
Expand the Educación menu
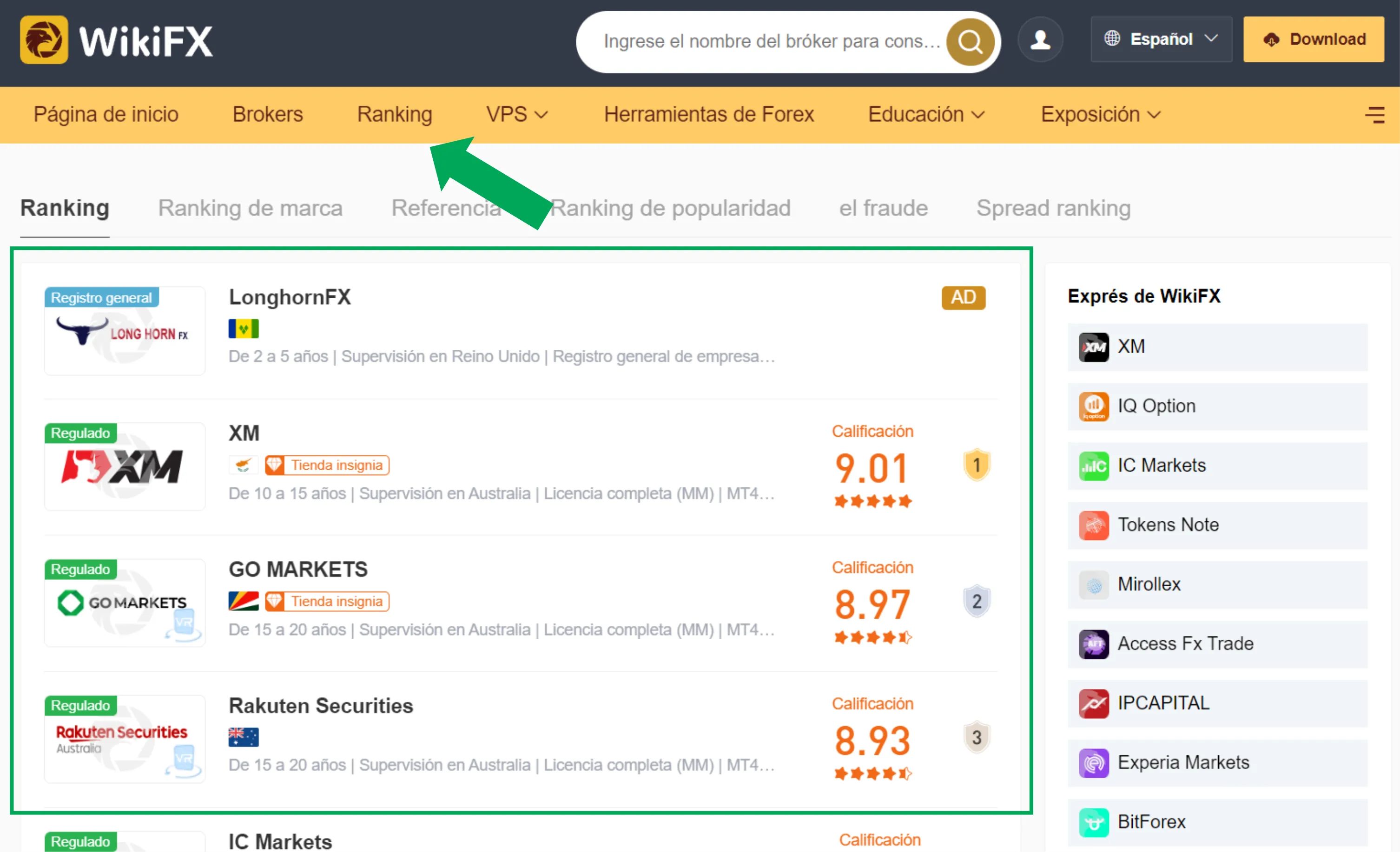coord(926,115)
